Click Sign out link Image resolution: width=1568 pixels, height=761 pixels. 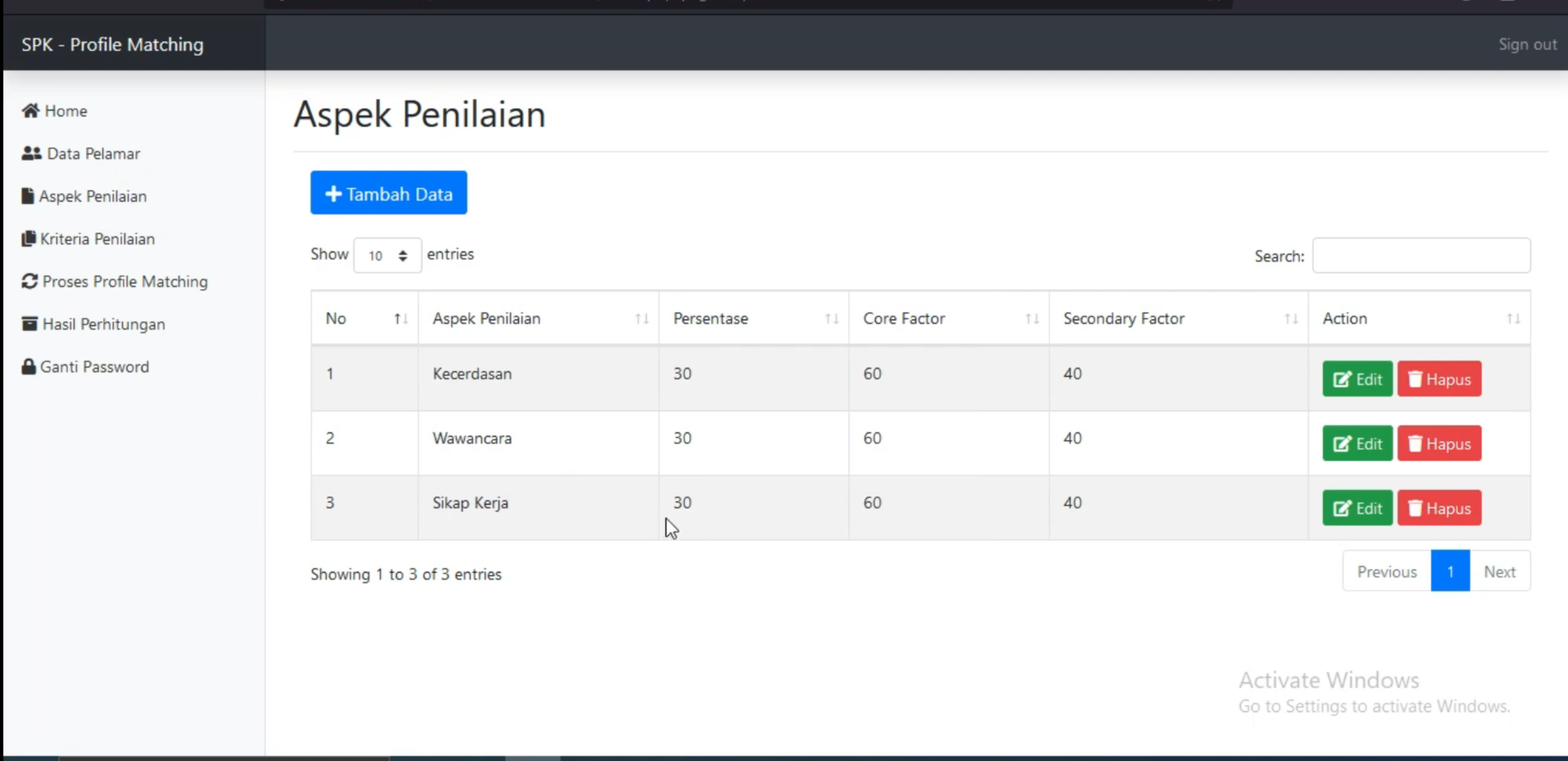point(1528,44)
